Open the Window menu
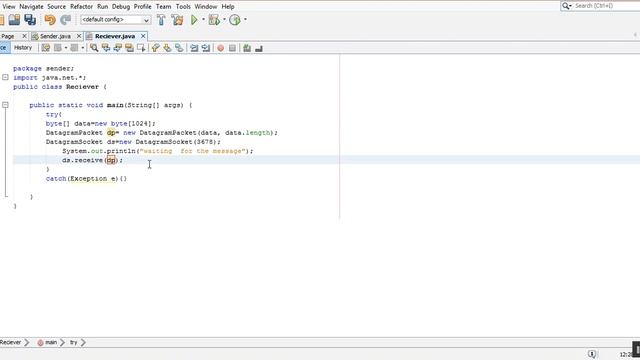 (x=206, y=7)
